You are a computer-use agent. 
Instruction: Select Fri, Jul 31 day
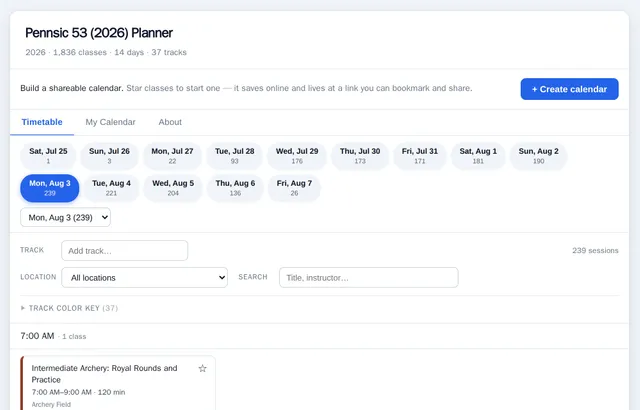[x=420, y=156]
